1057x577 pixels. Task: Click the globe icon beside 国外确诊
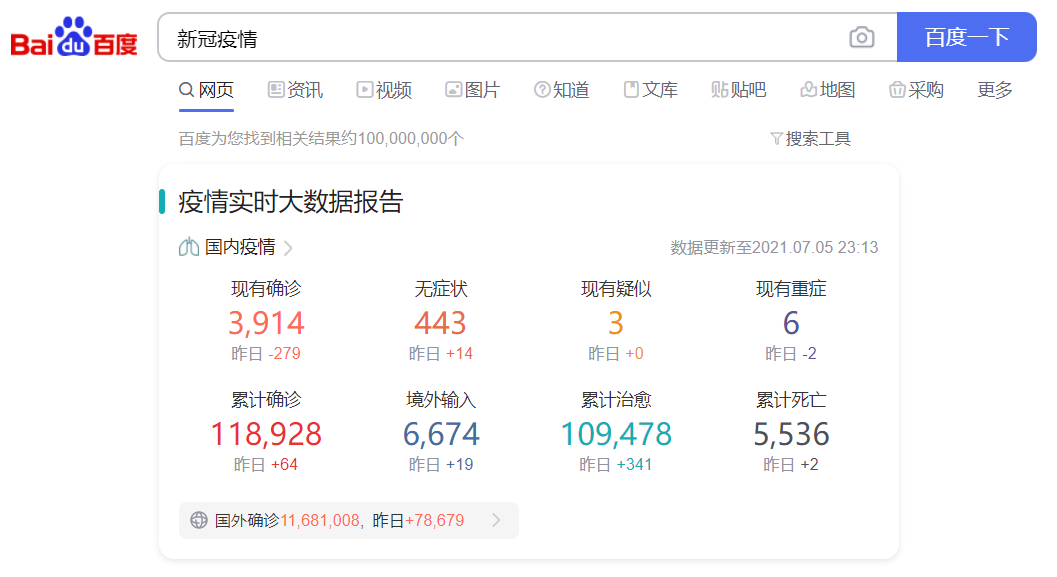199,520
